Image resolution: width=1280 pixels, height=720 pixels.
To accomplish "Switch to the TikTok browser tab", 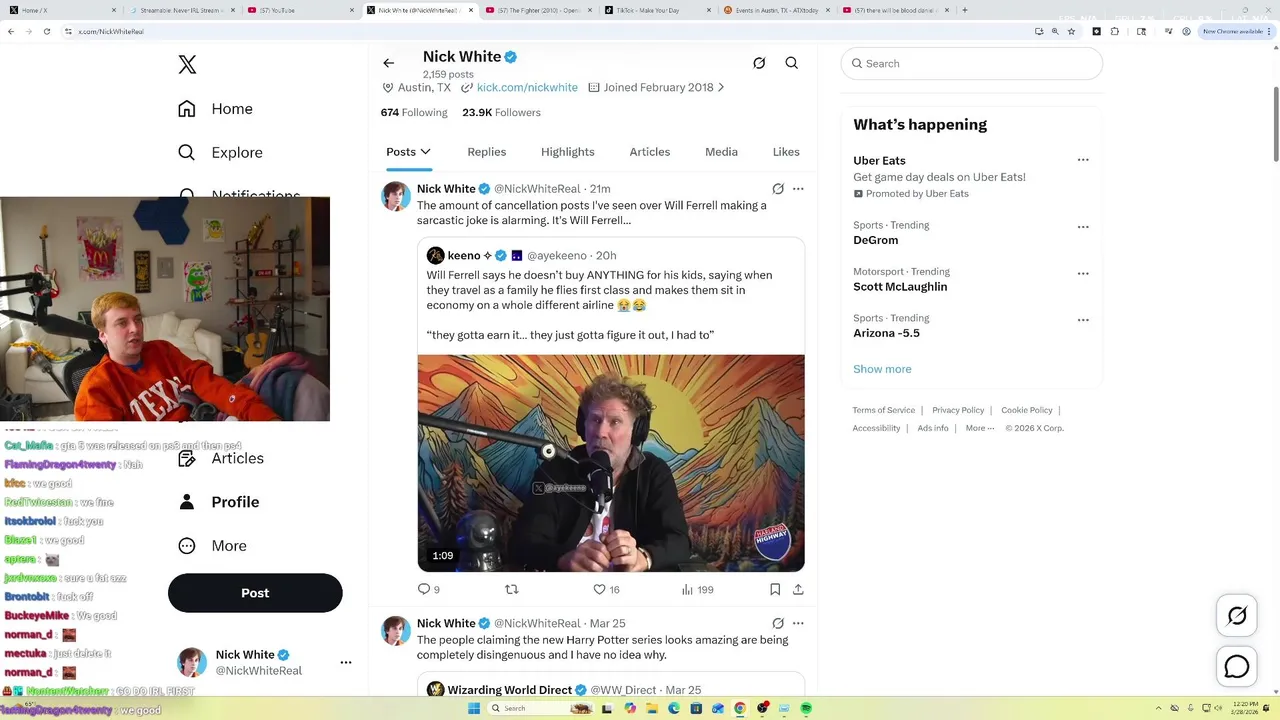I will click(x=658, y=10).
